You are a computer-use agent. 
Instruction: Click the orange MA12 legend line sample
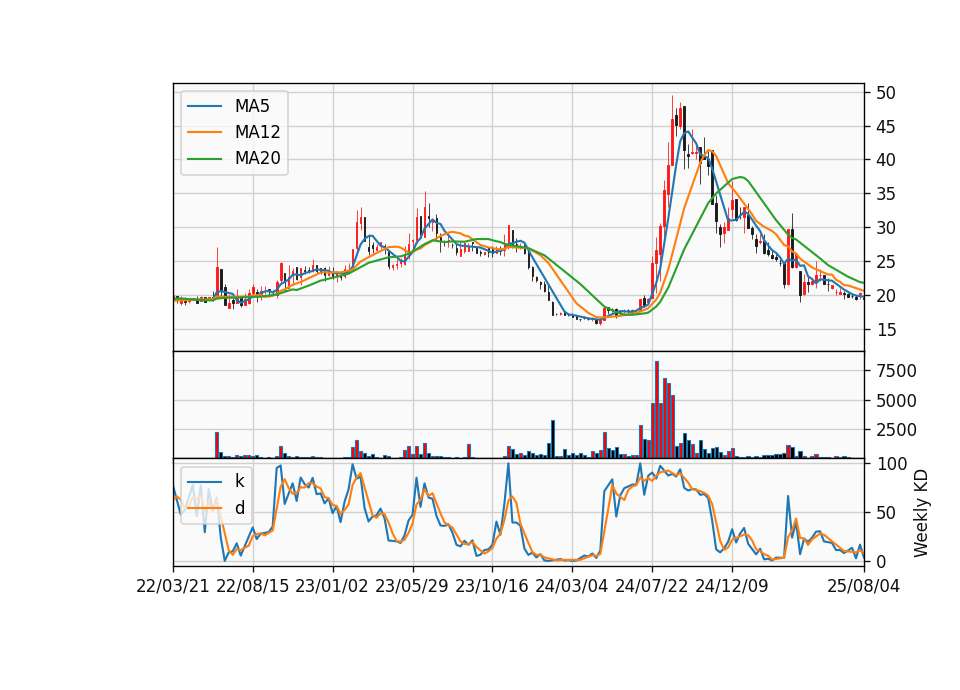tap(204, 132)
